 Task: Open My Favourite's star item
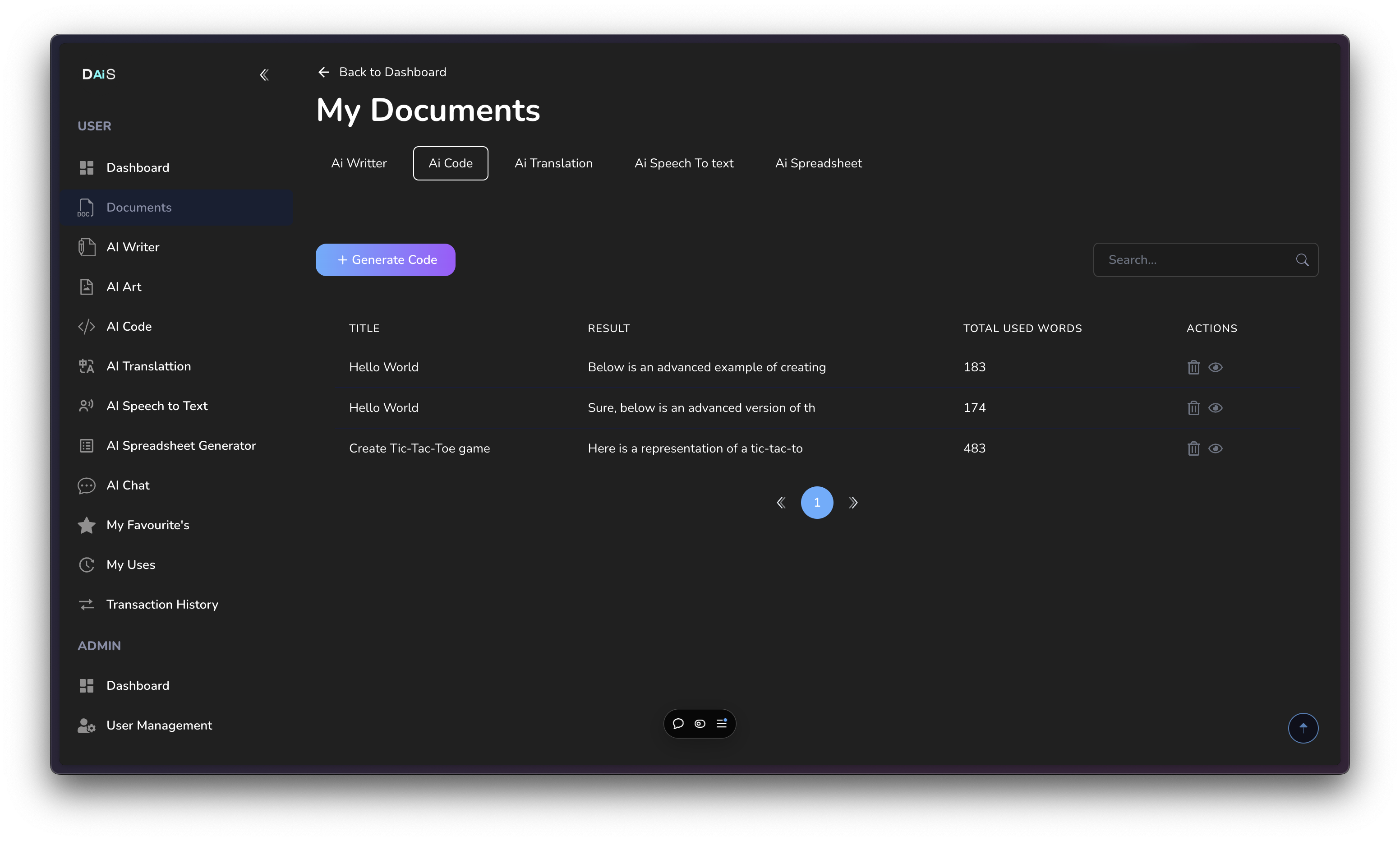pyautogui.click(x=148, y=525)
